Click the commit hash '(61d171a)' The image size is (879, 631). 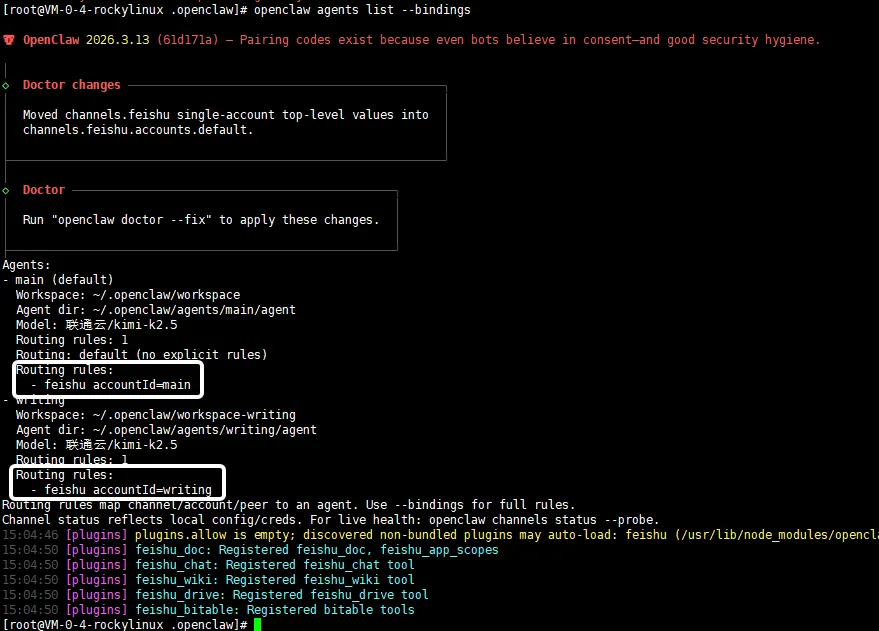(x=187, y=40)
